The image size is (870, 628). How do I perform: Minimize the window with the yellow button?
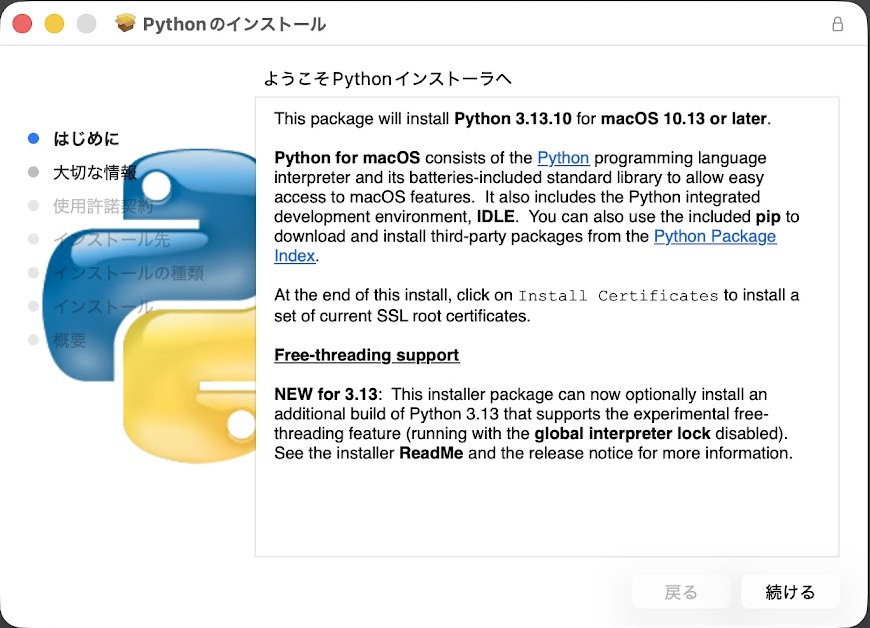(x=54, y=24)
